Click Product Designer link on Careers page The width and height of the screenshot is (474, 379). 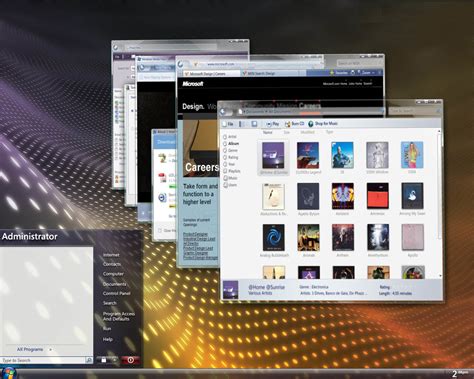pos(195,234)
